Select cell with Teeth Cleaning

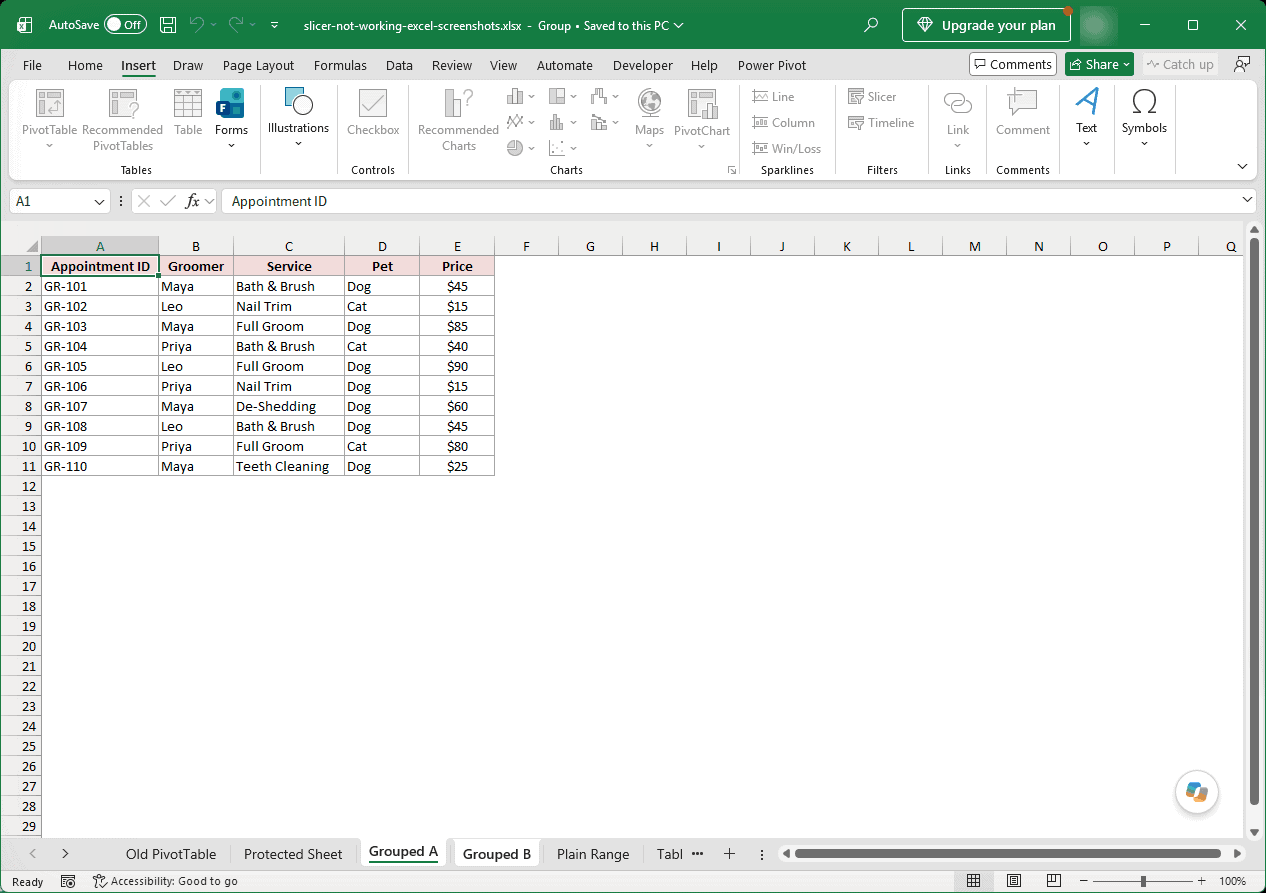[289, 466]
